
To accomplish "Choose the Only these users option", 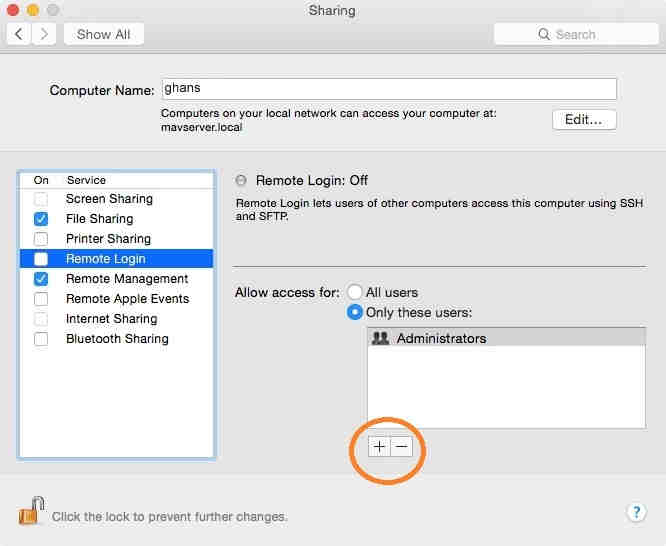I will [354, 312].
